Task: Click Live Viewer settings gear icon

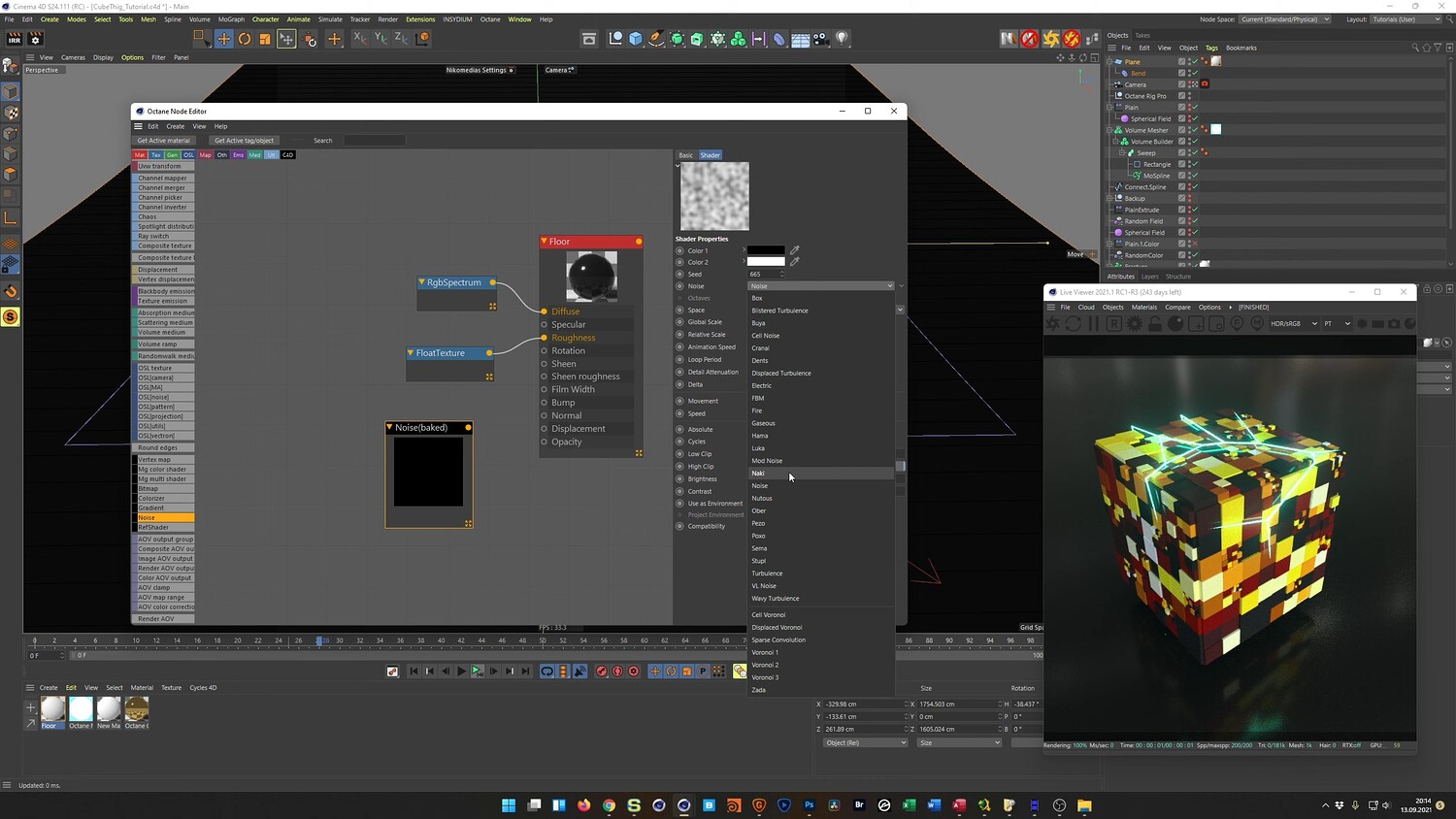Action: coord(1135,323)
